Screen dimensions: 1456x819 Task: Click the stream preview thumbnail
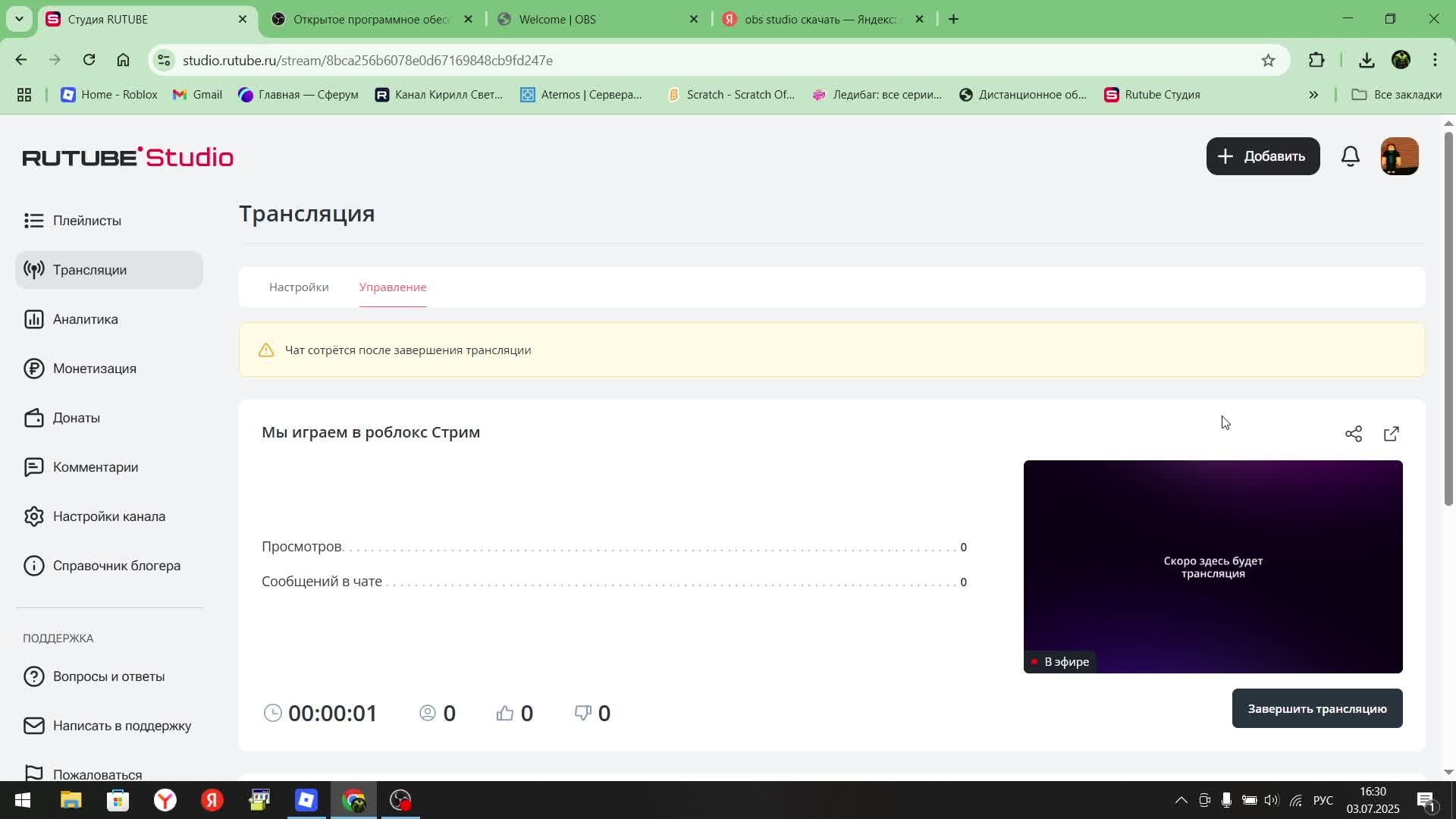[x=1213, y=566]
